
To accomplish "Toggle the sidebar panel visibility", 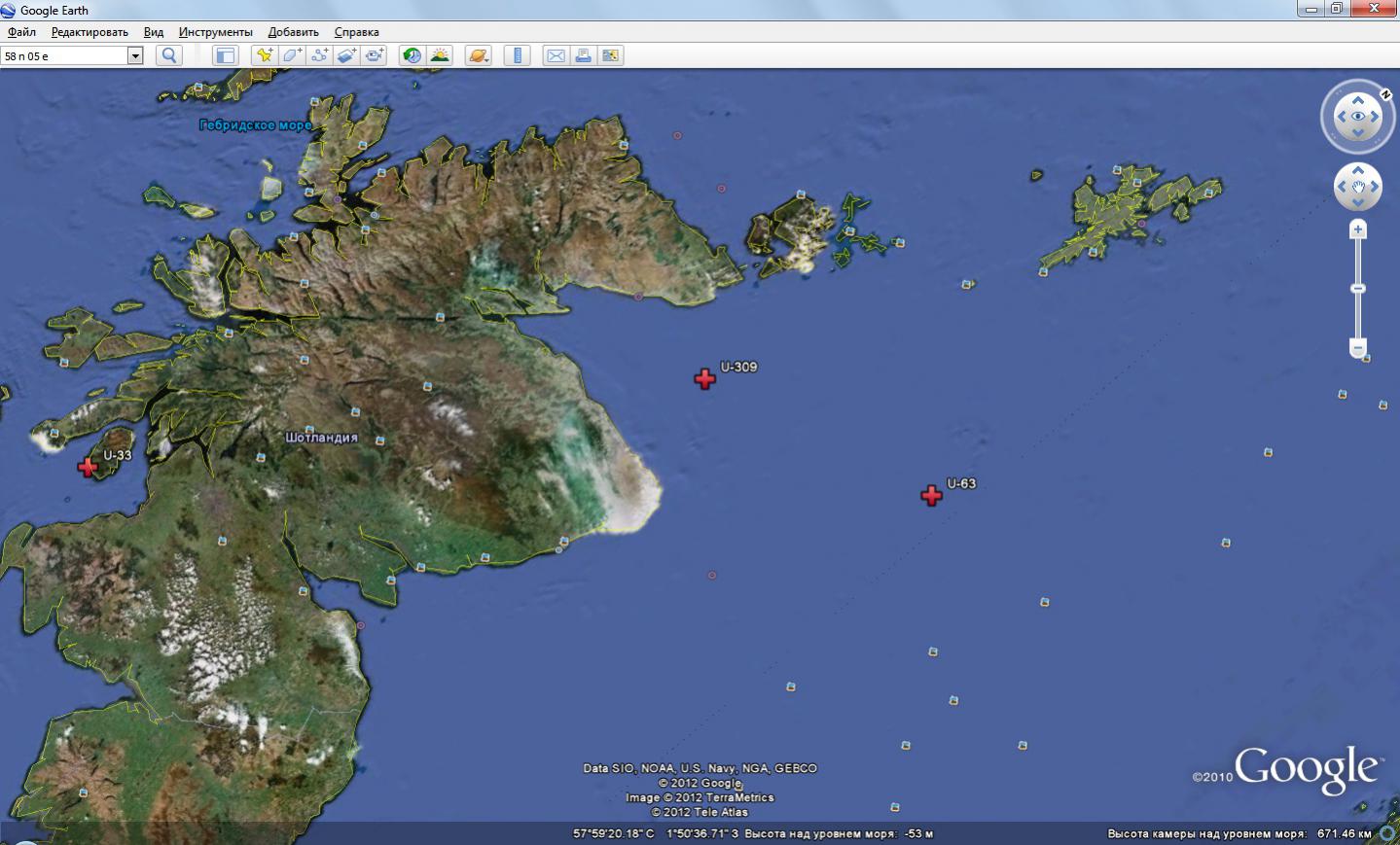I will tap(225, 55).
